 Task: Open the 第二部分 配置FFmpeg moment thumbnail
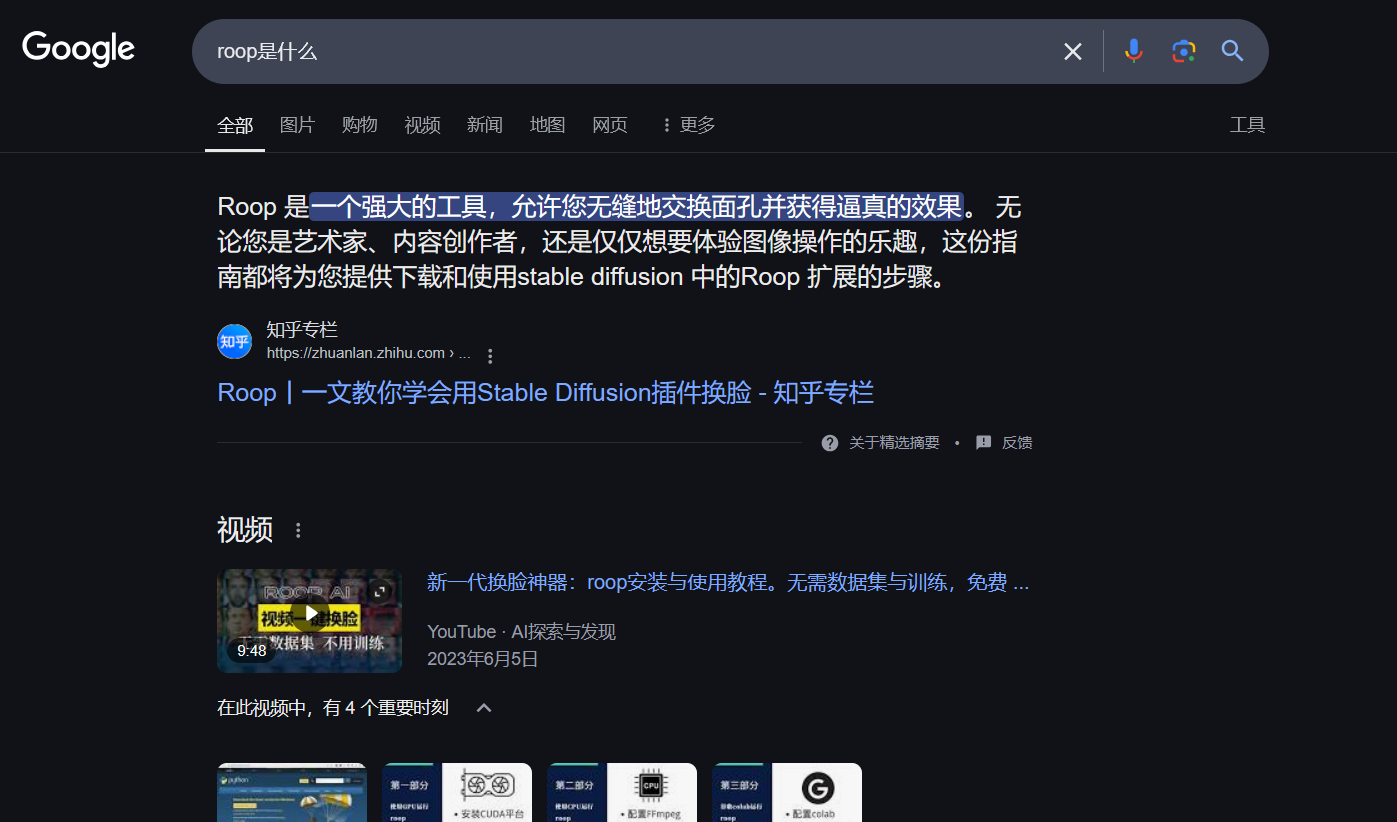coord(622,793)
